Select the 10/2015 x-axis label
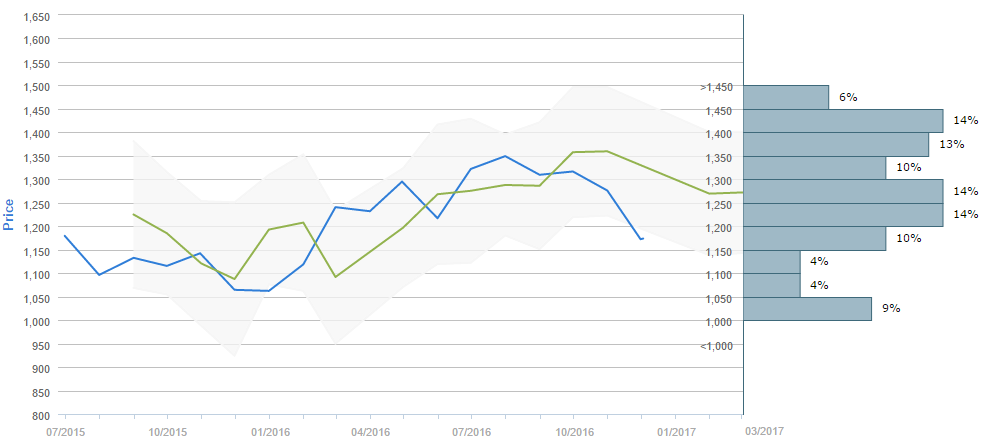The image size is (988, 442). click(x=167, y=431)
